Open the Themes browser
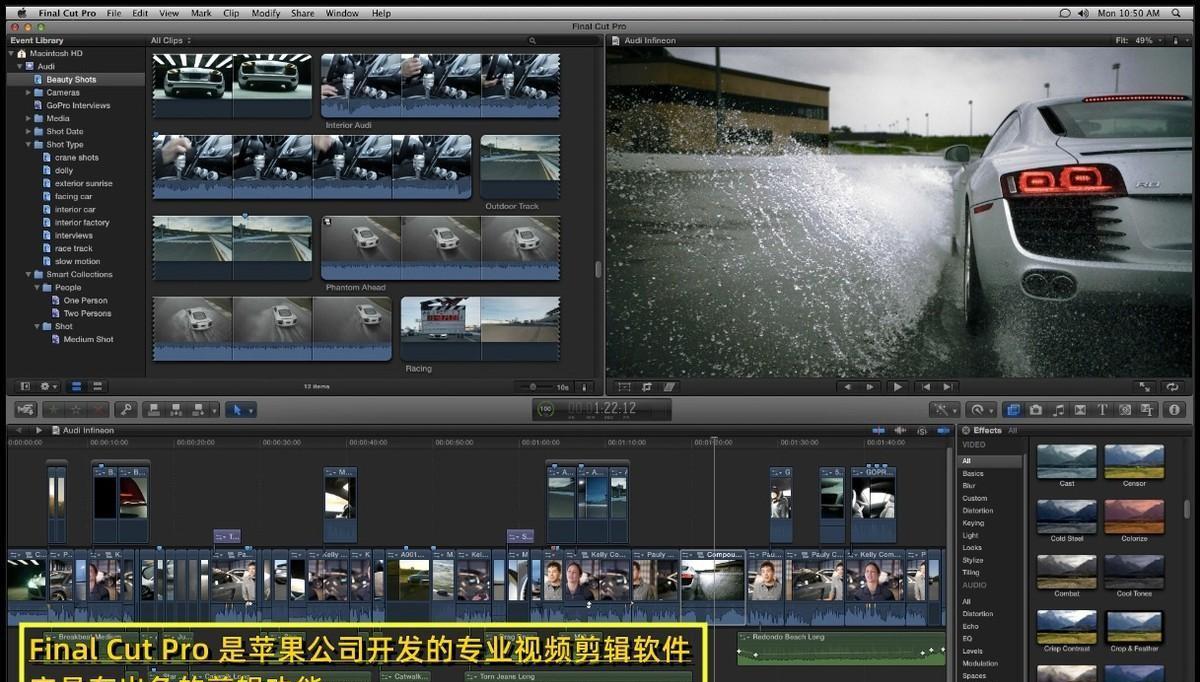 pos(1148,409)
